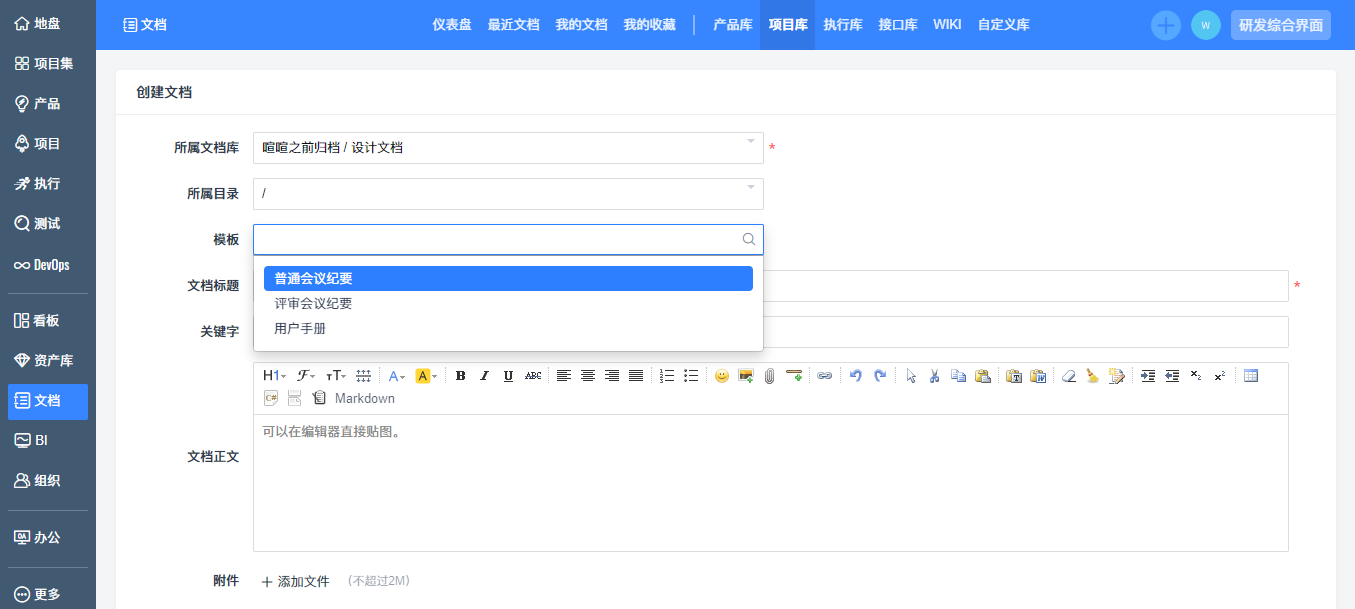
Task: Switch to the 产品库 tab
Action: pyautogui.click(x=732, y=25)
